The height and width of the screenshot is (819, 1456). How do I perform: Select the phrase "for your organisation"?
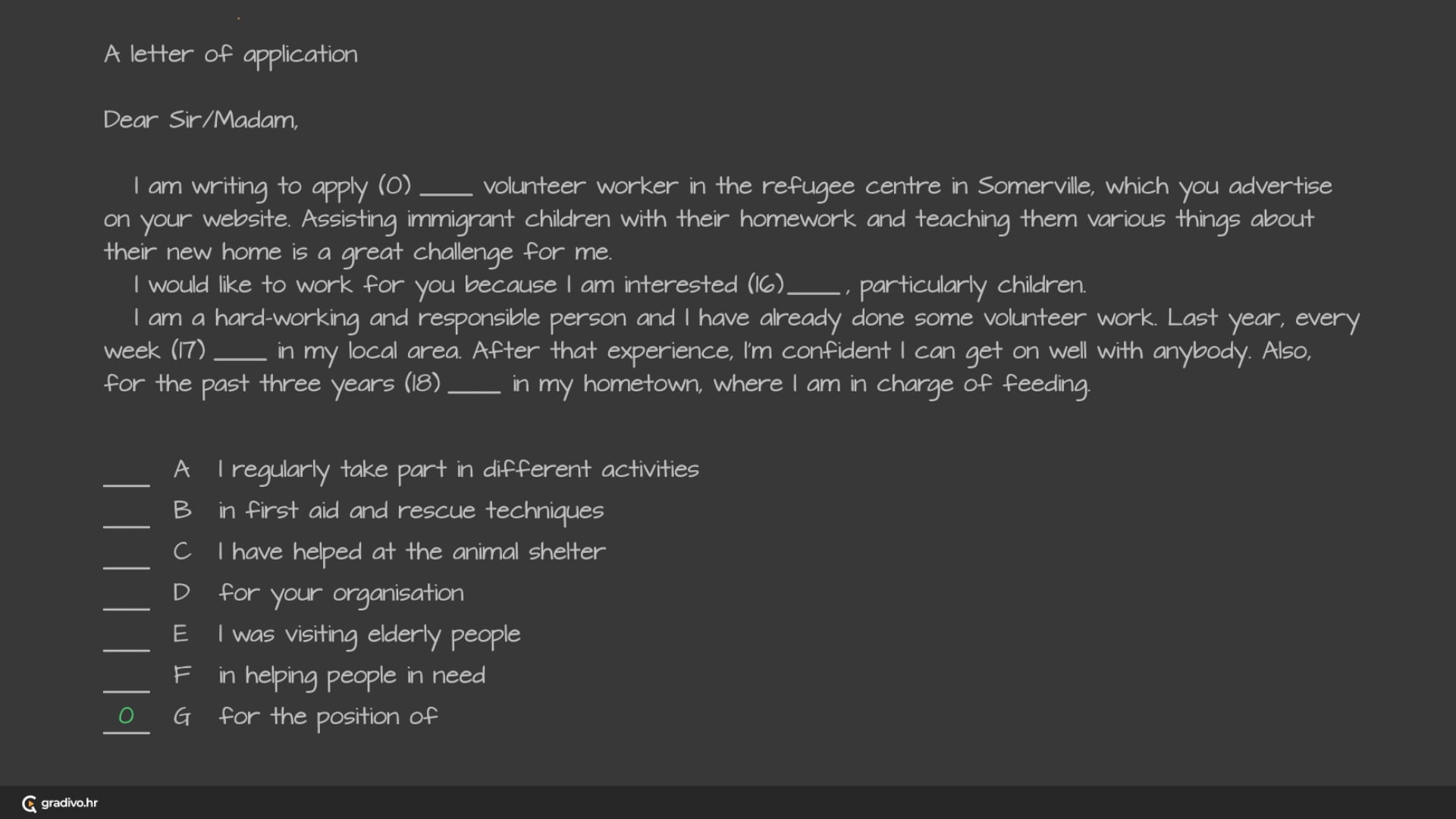pos(340,593)
